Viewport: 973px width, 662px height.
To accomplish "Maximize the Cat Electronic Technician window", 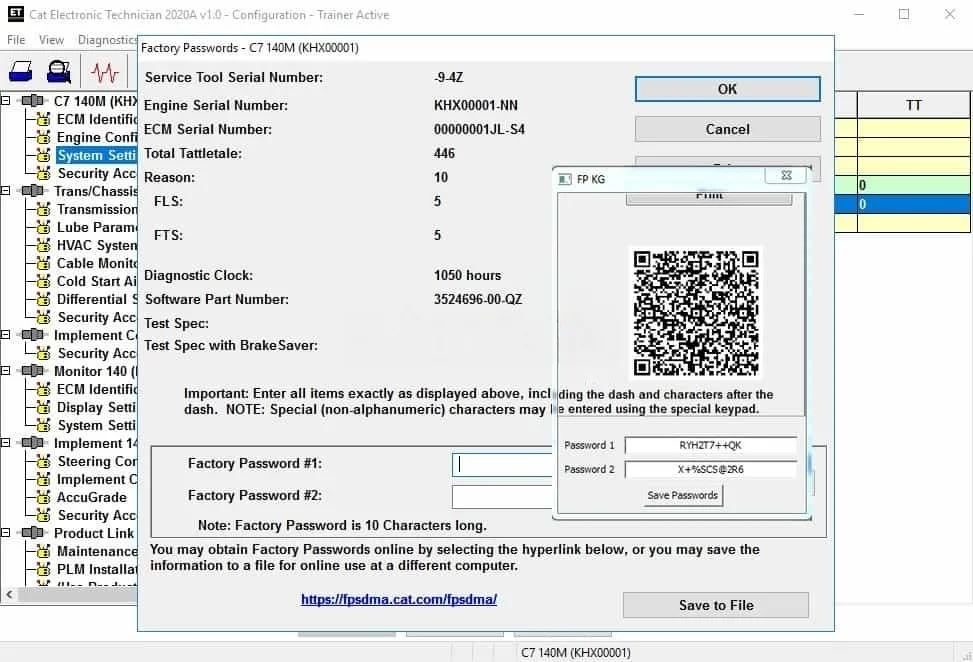I will (x=904, y=14).
